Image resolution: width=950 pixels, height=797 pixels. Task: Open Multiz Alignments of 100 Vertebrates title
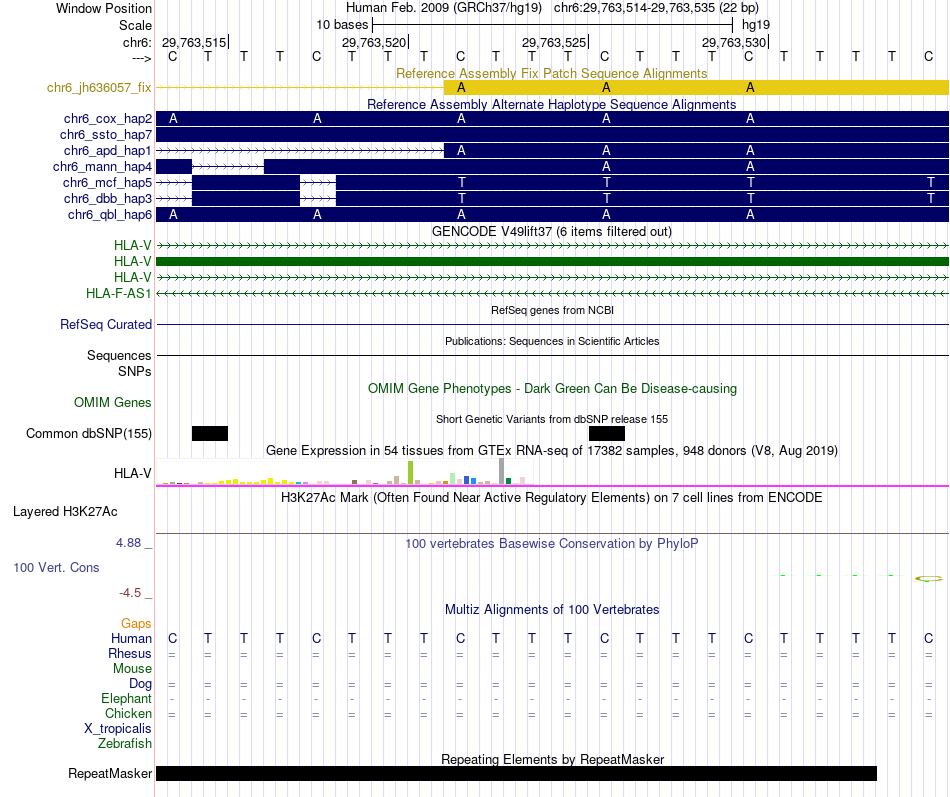pyautogui.click(x=552, y=610)
